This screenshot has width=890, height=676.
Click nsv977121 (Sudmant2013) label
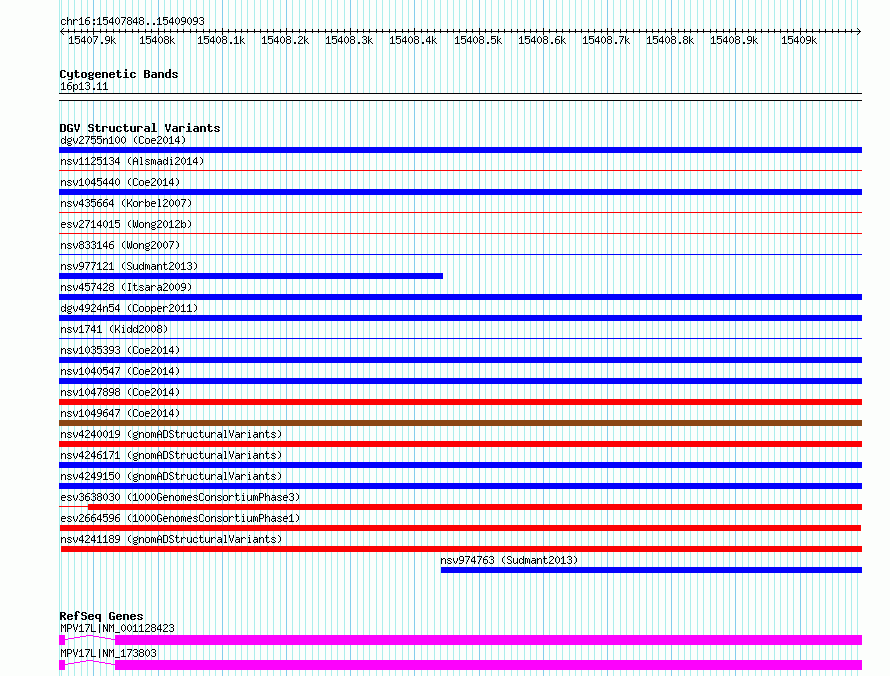tap(129, 266)
